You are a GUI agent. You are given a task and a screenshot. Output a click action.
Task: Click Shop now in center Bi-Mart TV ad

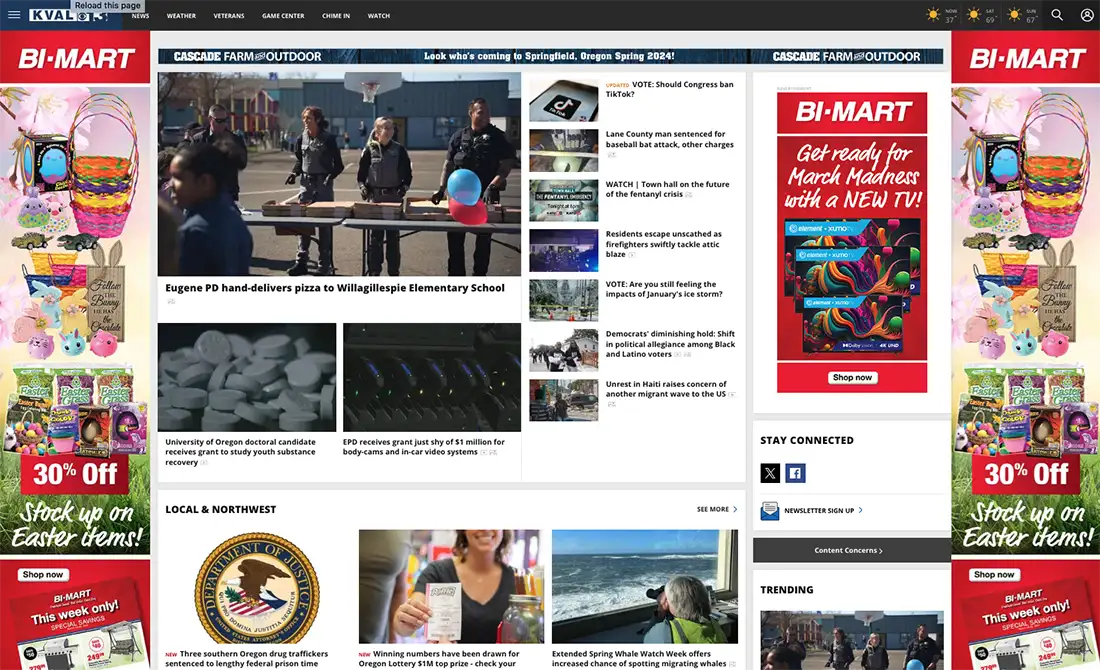852,377
